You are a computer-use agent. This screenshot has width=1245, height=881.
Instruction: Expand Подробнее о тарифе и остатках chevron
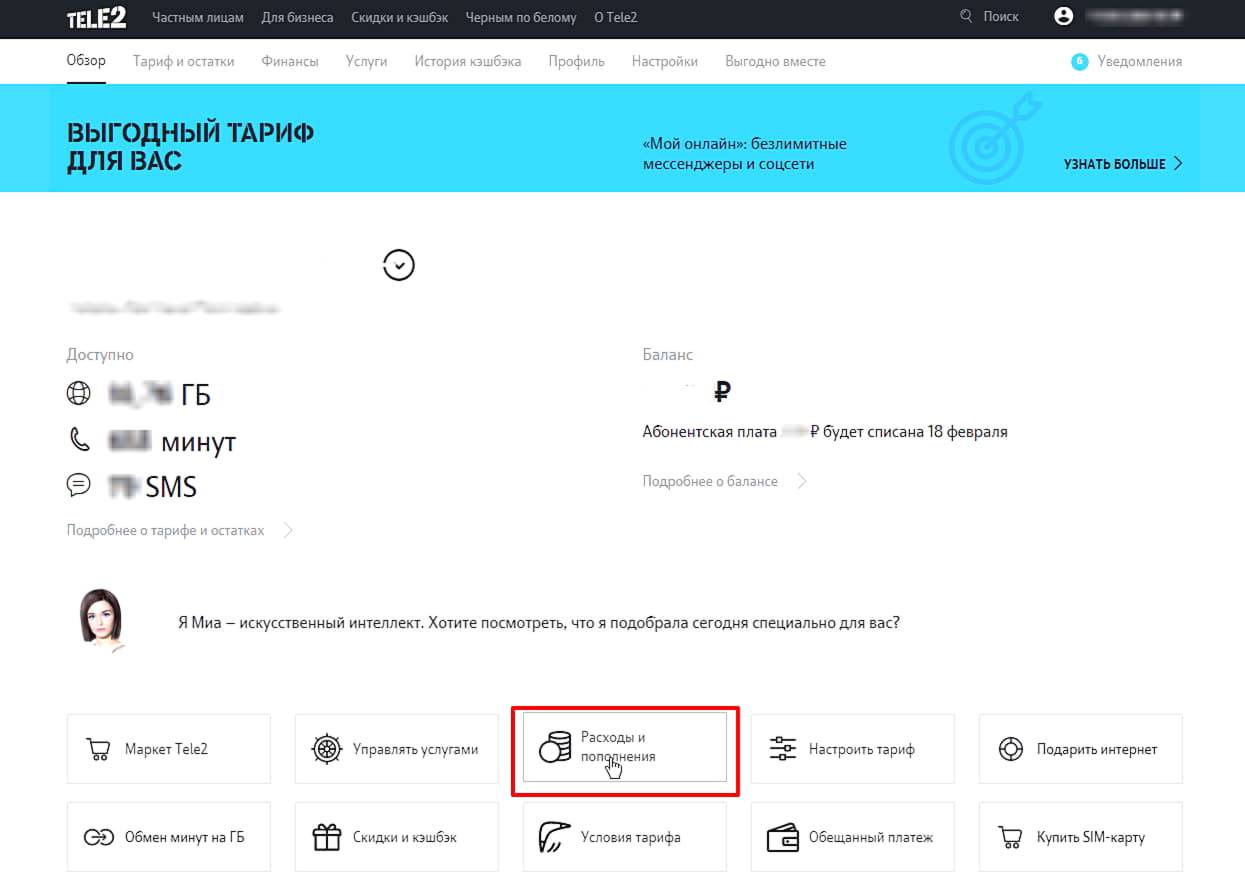pyautogui.click(x=288, y=531)
